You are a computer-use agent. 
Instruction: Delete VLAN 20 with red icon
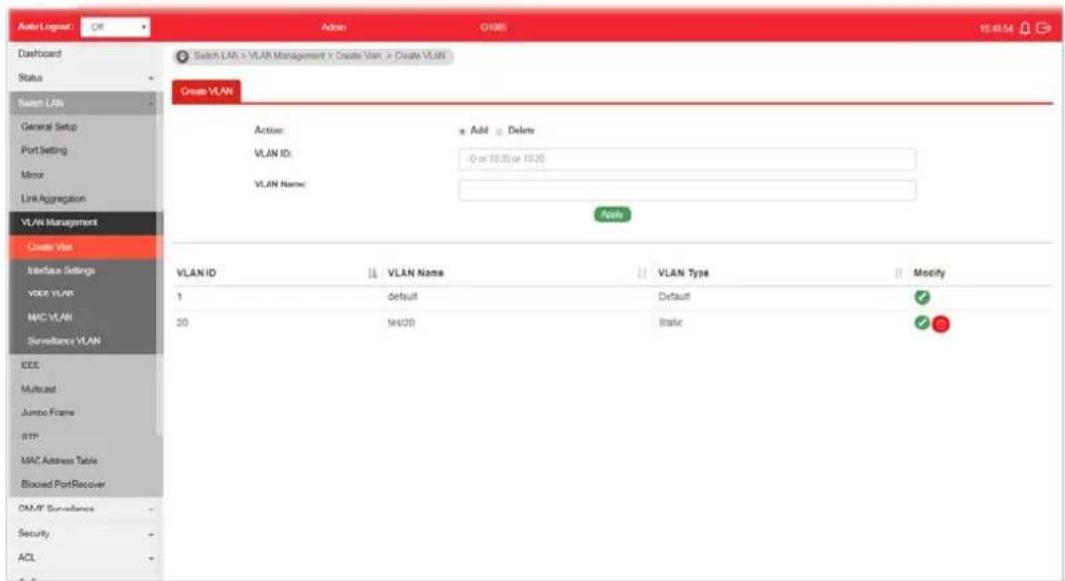click(941, 324)
